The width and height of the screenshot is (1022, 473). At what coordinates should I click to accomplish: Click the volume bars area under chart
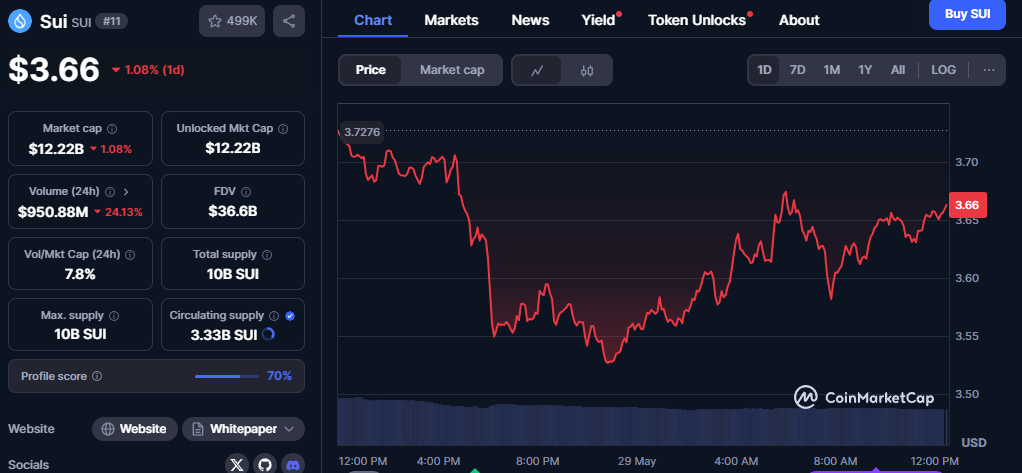(x=642, y=421)
